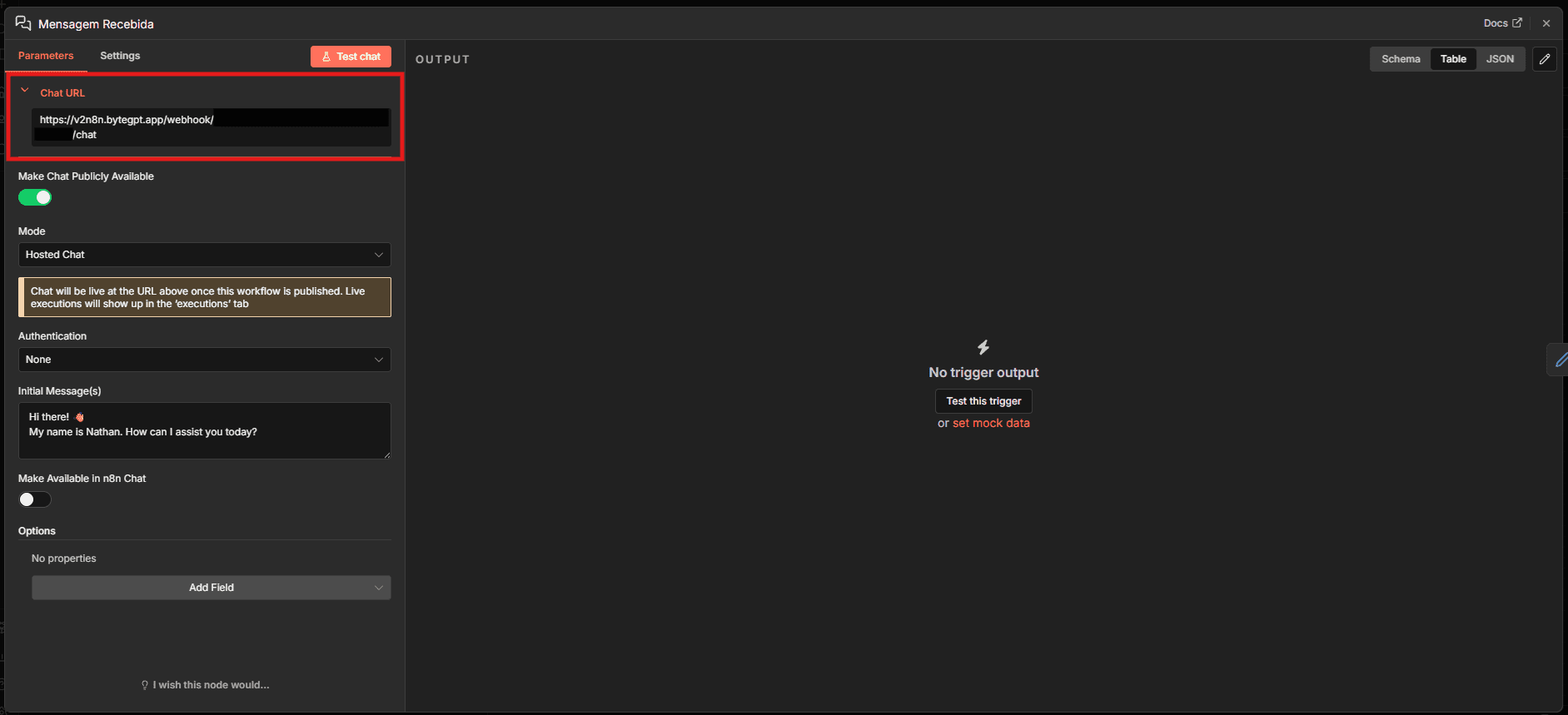Disable Make Chat Publicly Available toggle
1568x715 pixels.
click(35, 197)
